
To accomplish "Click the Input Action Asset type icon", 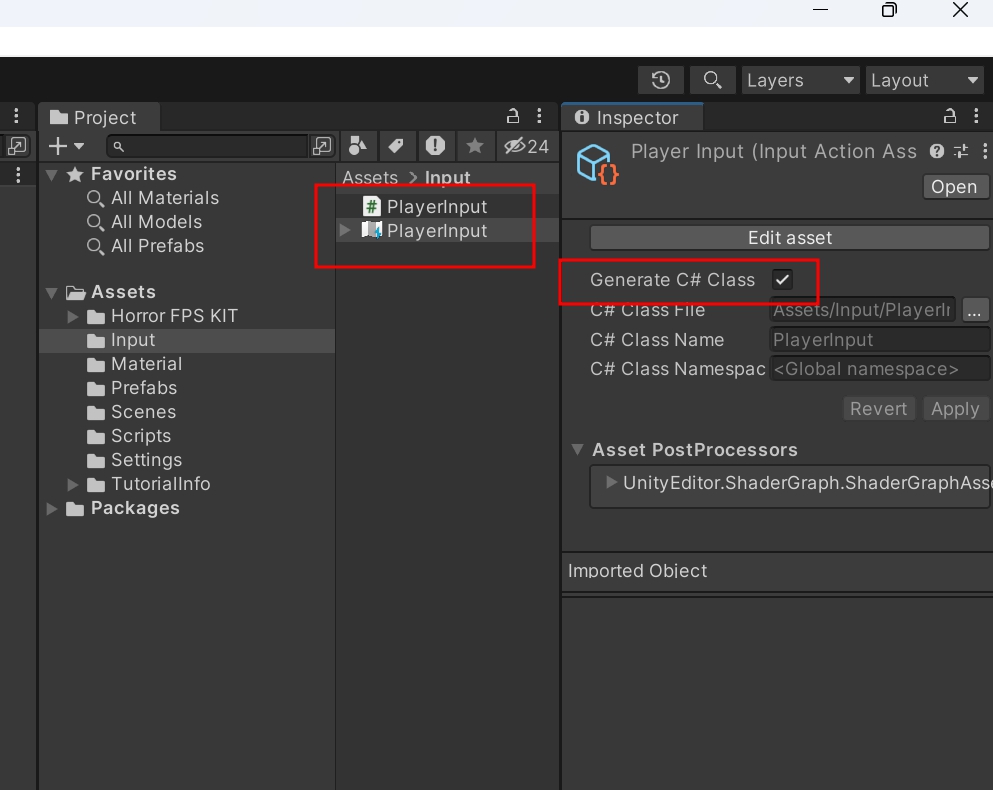I will tap(597, 165).
